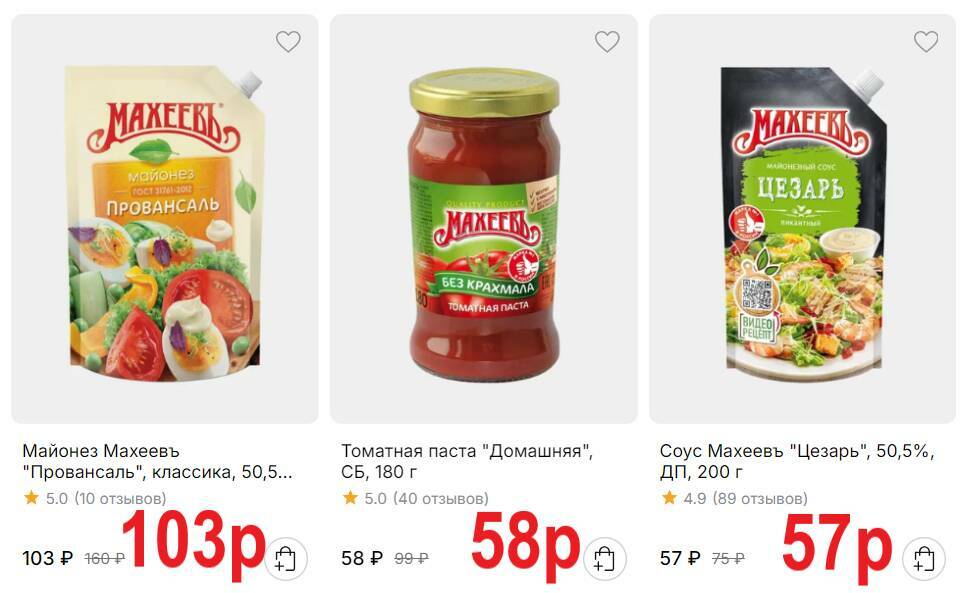Open the Цезарь sauce pack image
The height and width of the screenshot is (593, 966).
point(803,219)
